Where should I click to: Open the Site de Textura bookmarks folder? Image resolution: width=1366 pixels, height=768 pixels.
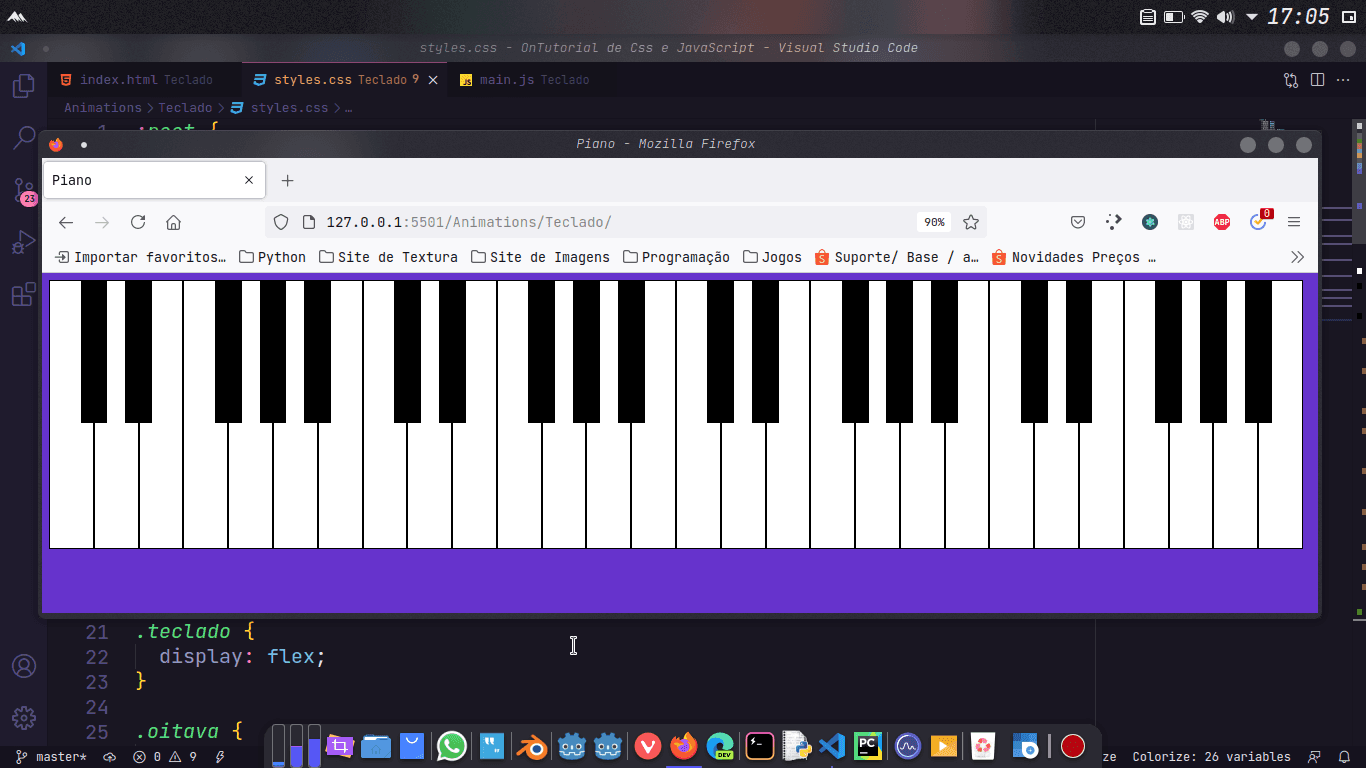(x=388, y=257)
